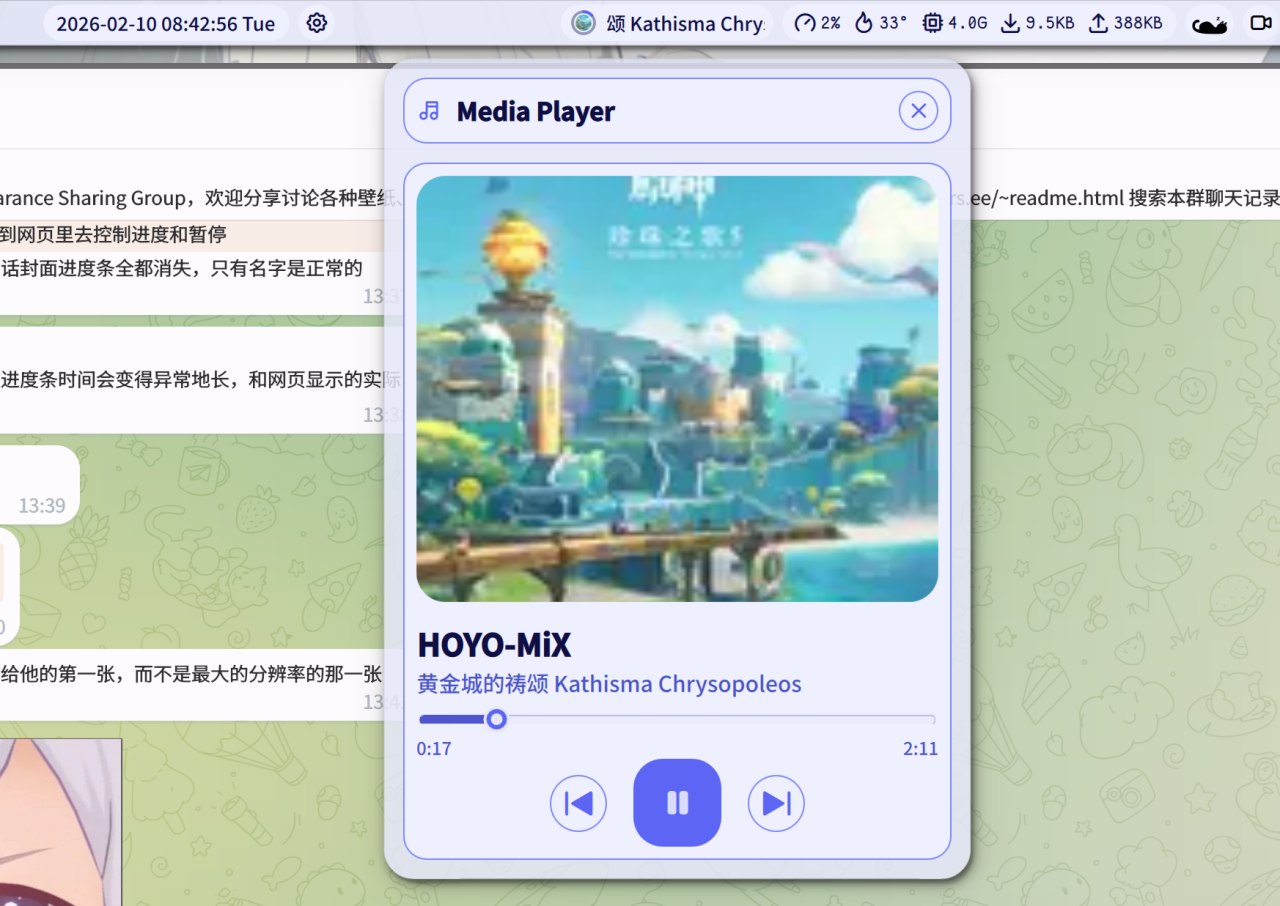Close the Media Player popup
Image resolution: width=1280 pixels, height=906 pixels.
coord(918,110)
